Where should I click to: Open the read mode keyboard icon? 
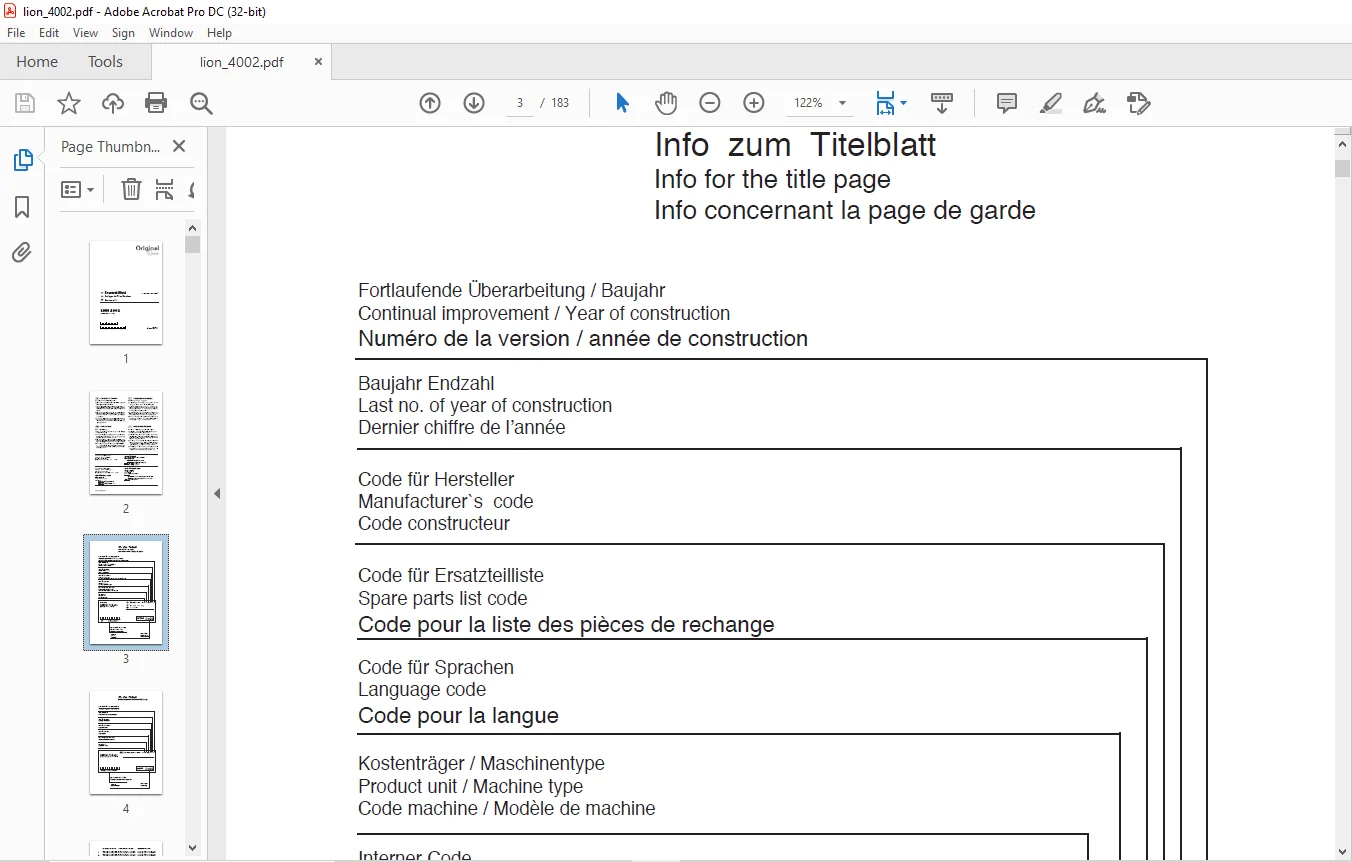(x=941, y=103)
